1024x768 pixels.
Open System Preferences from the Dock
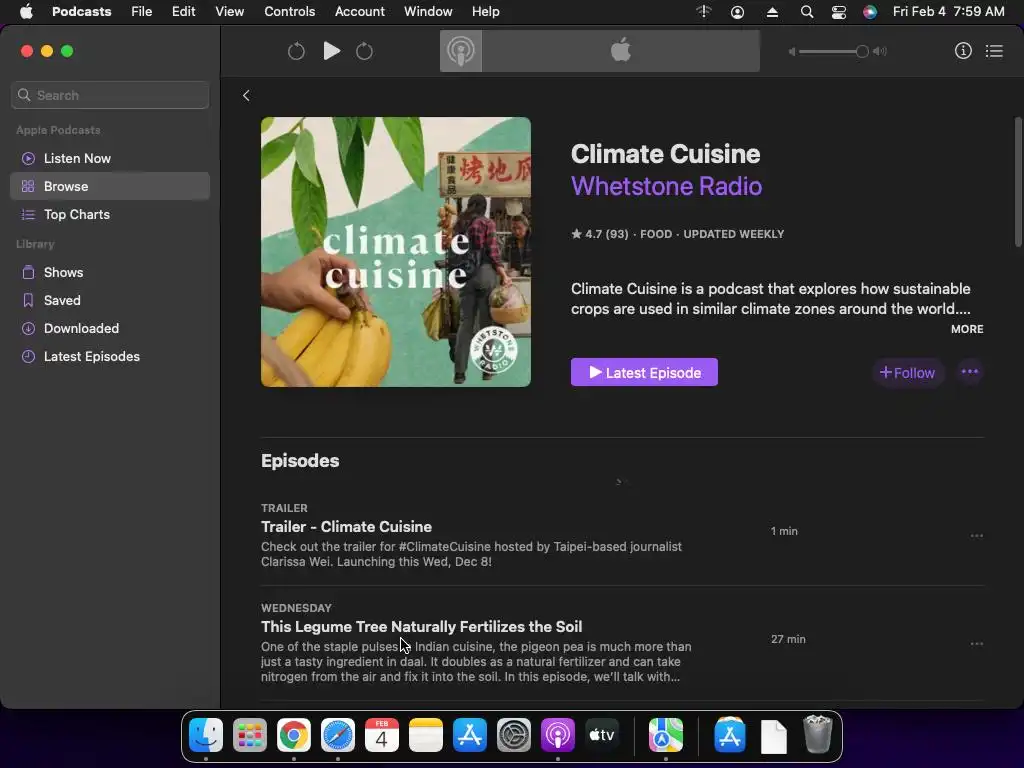514,735
